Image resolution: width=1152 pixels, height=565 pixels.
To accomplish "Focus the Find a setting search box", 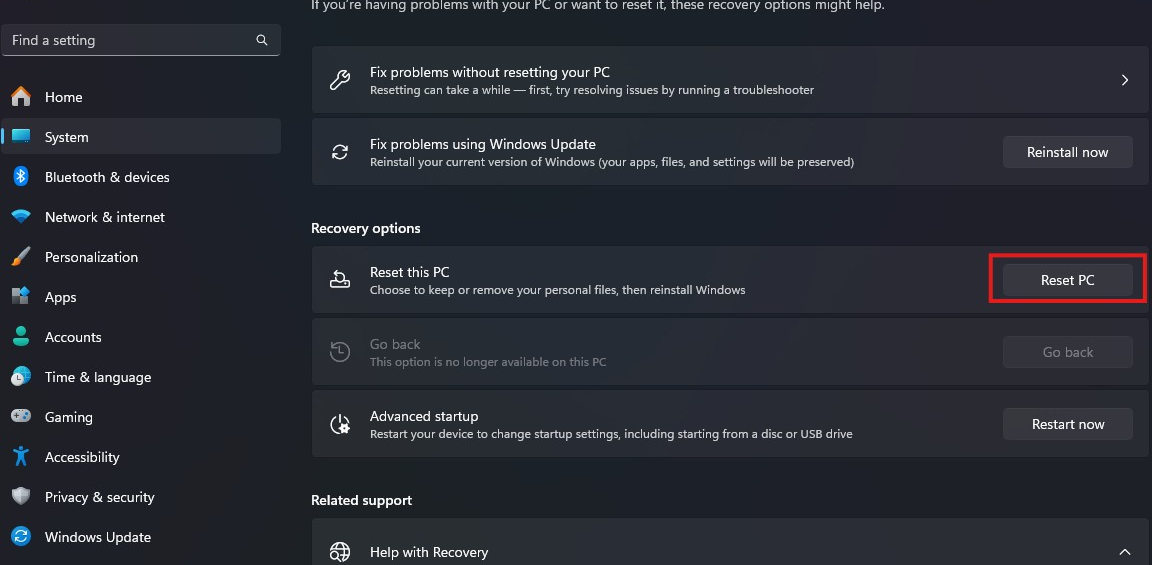I will coord(130,40).
